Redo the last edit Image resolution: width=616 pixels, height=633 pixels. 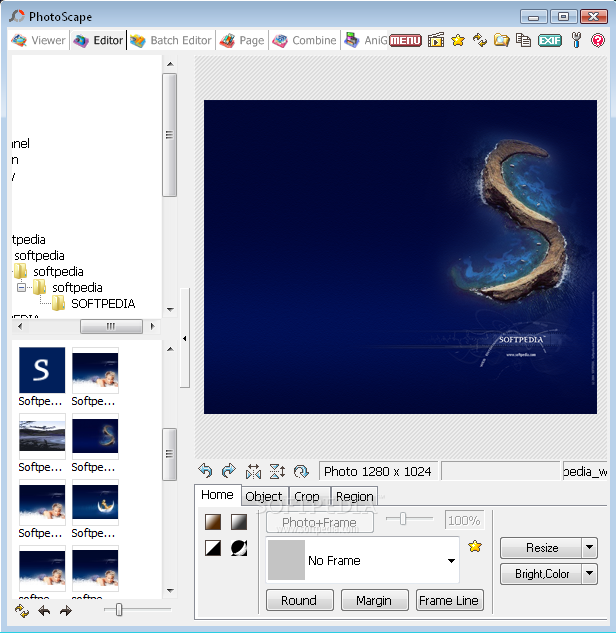229,471
